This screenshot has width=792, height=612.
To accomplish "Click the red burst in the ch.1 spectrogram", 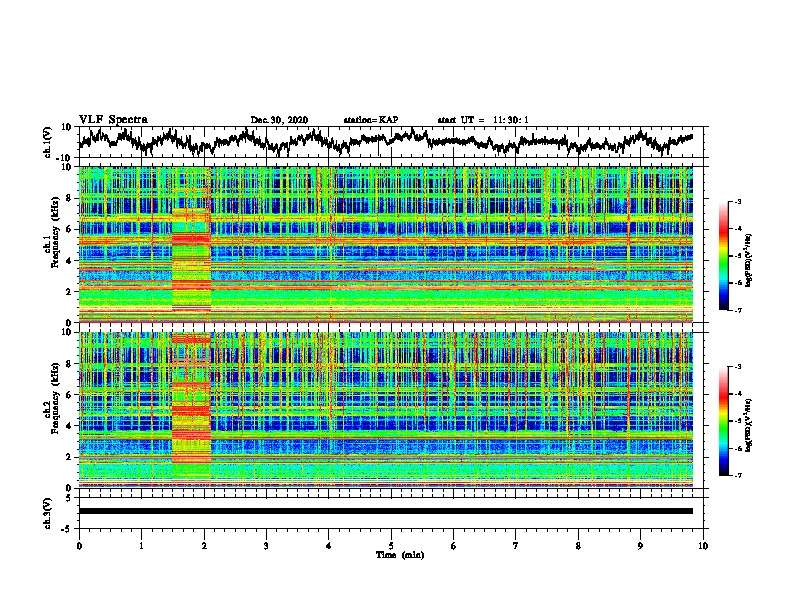I will [x=191, y=259].
